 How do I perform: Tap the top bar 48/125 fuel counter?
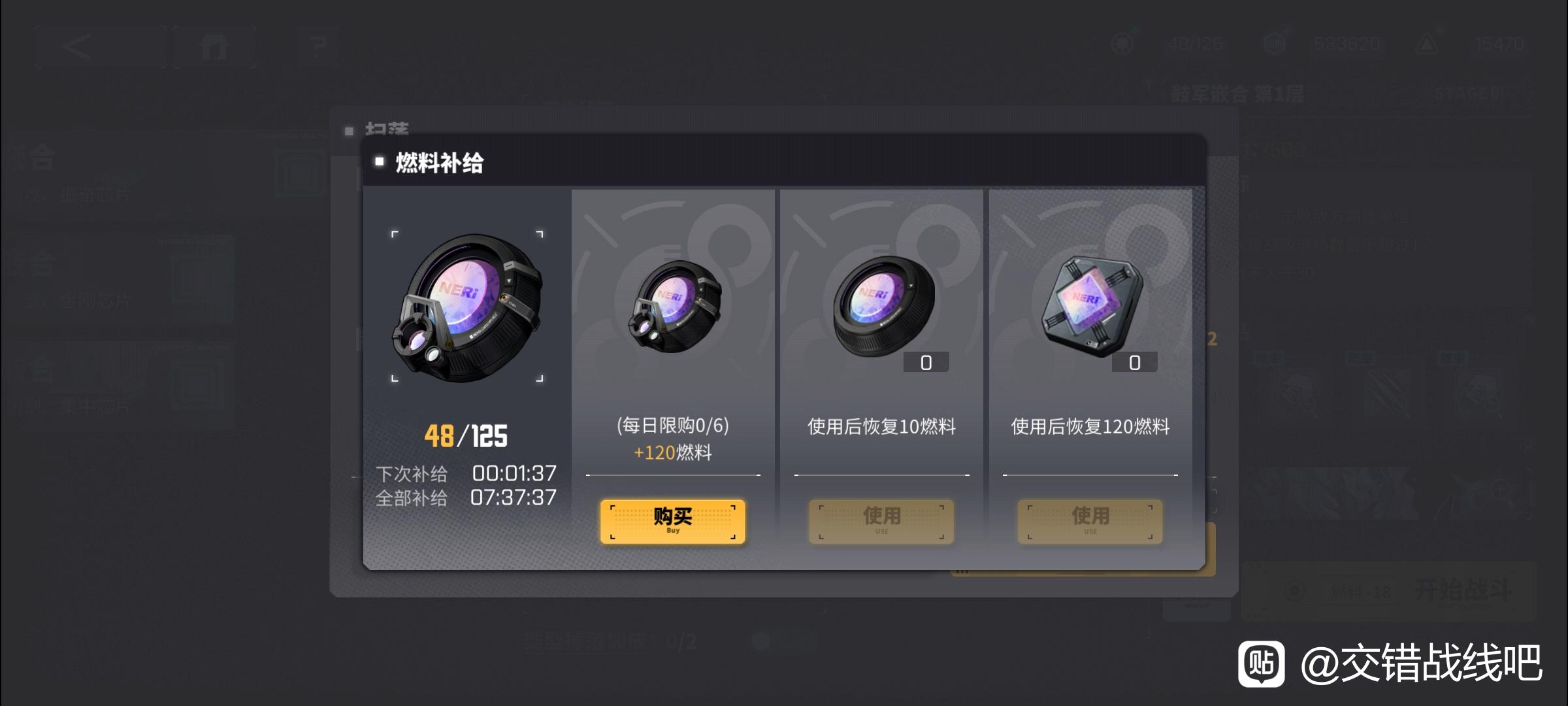(x=1195, y=44)
